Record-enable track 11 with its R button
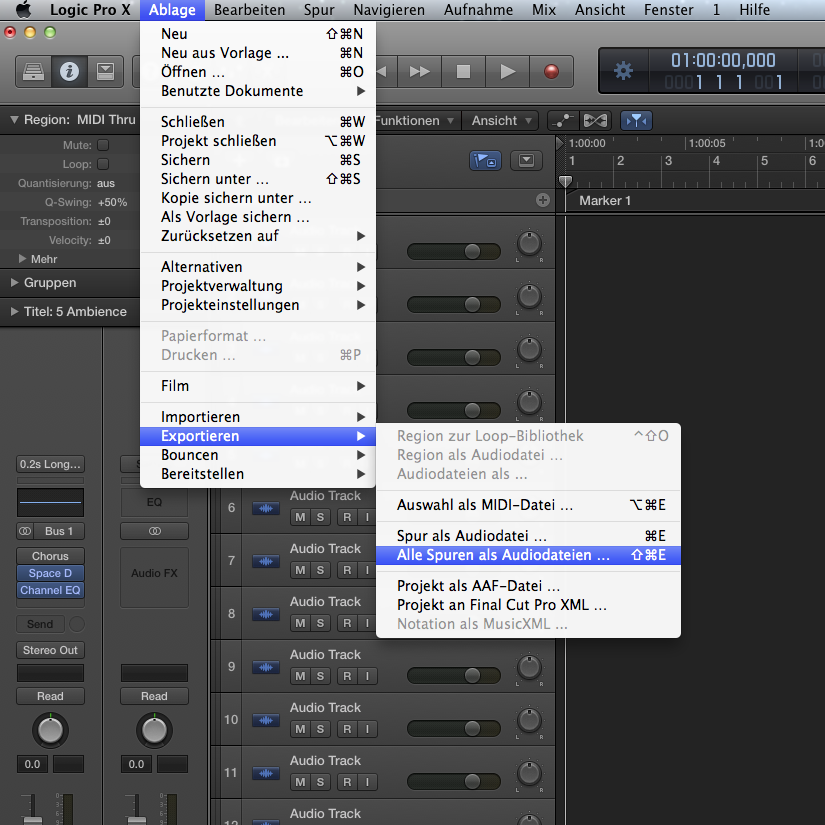This screenshot has height=825, width=825. pyautogui.click(x=347, y=782)
